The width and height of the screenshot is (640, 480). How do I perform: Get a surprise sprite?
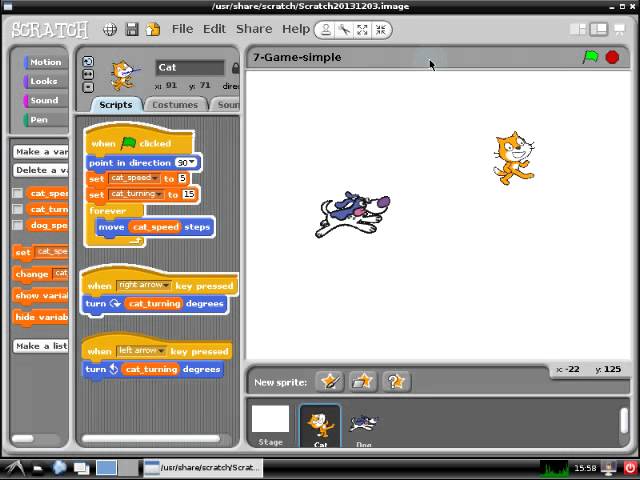coord(396,382)
